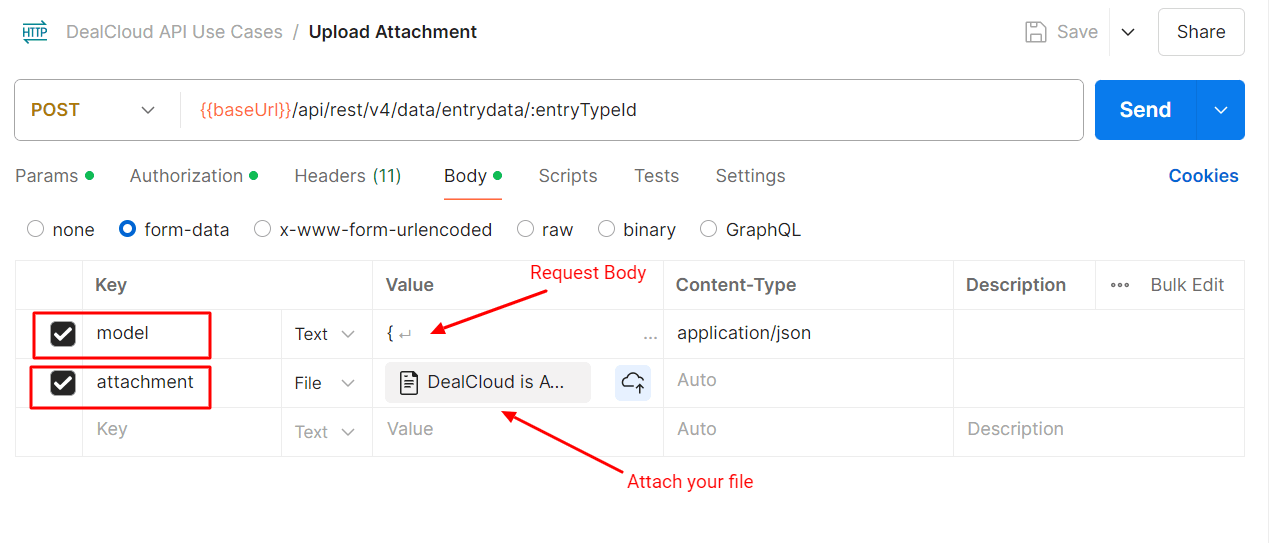The width and height of the screenshot is (1282, 543).
Task: Select the none body type
Action: tap(36, 229)
